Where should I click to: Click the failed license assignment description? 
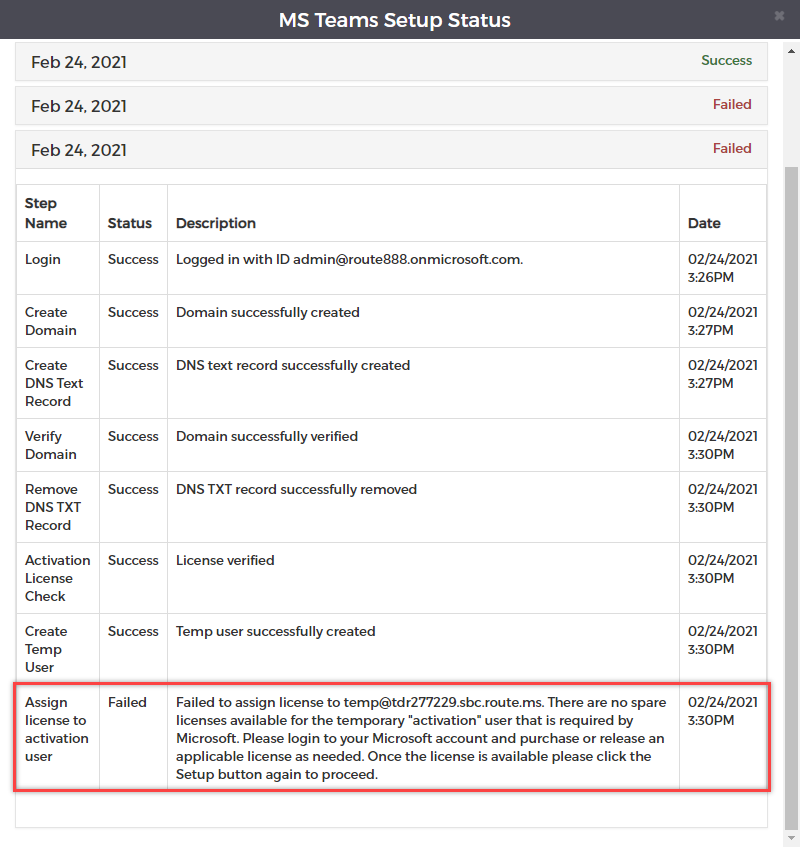click(x=421, y=738)
